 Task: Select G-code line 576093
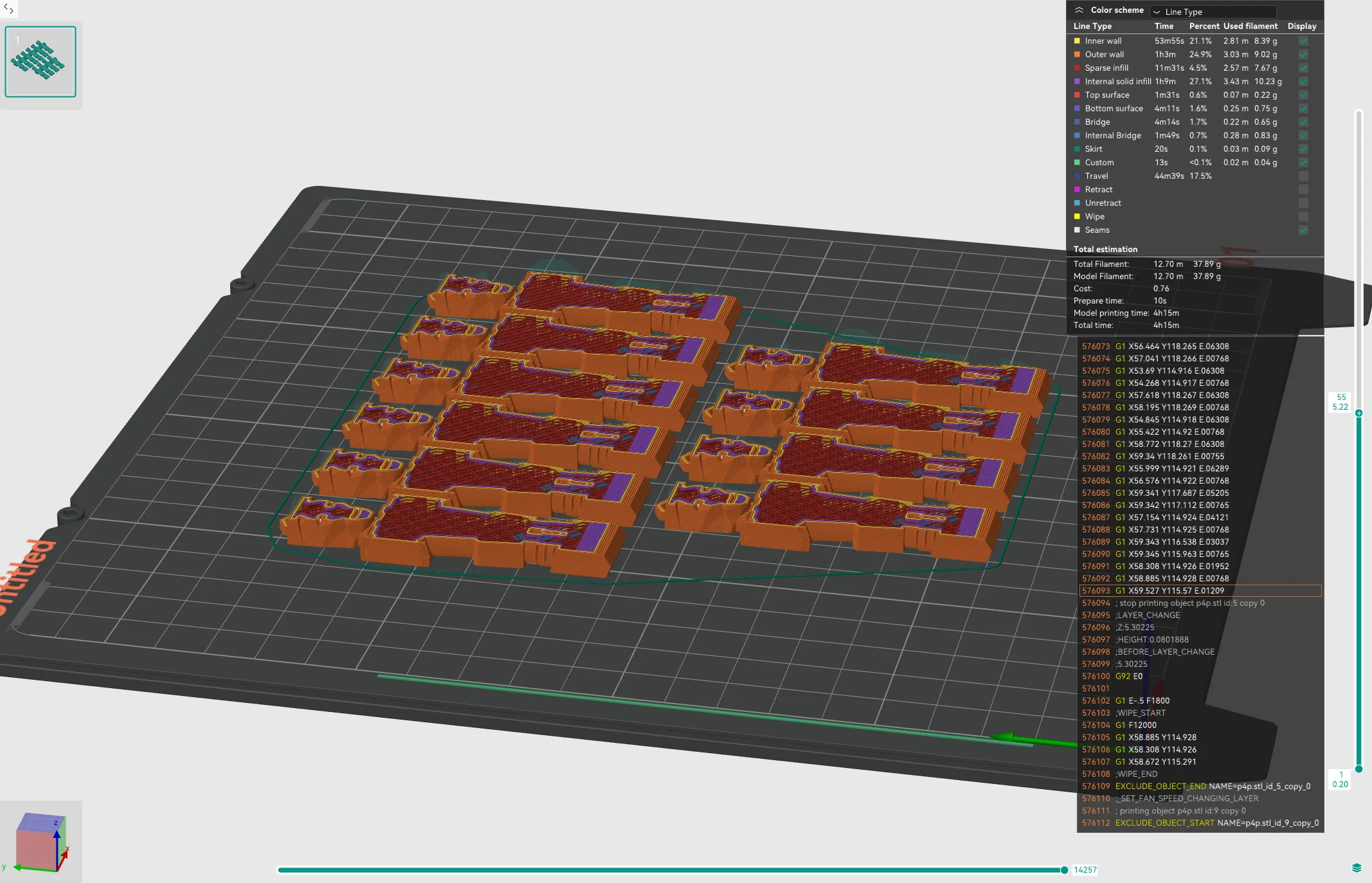tap(1200, 590)
